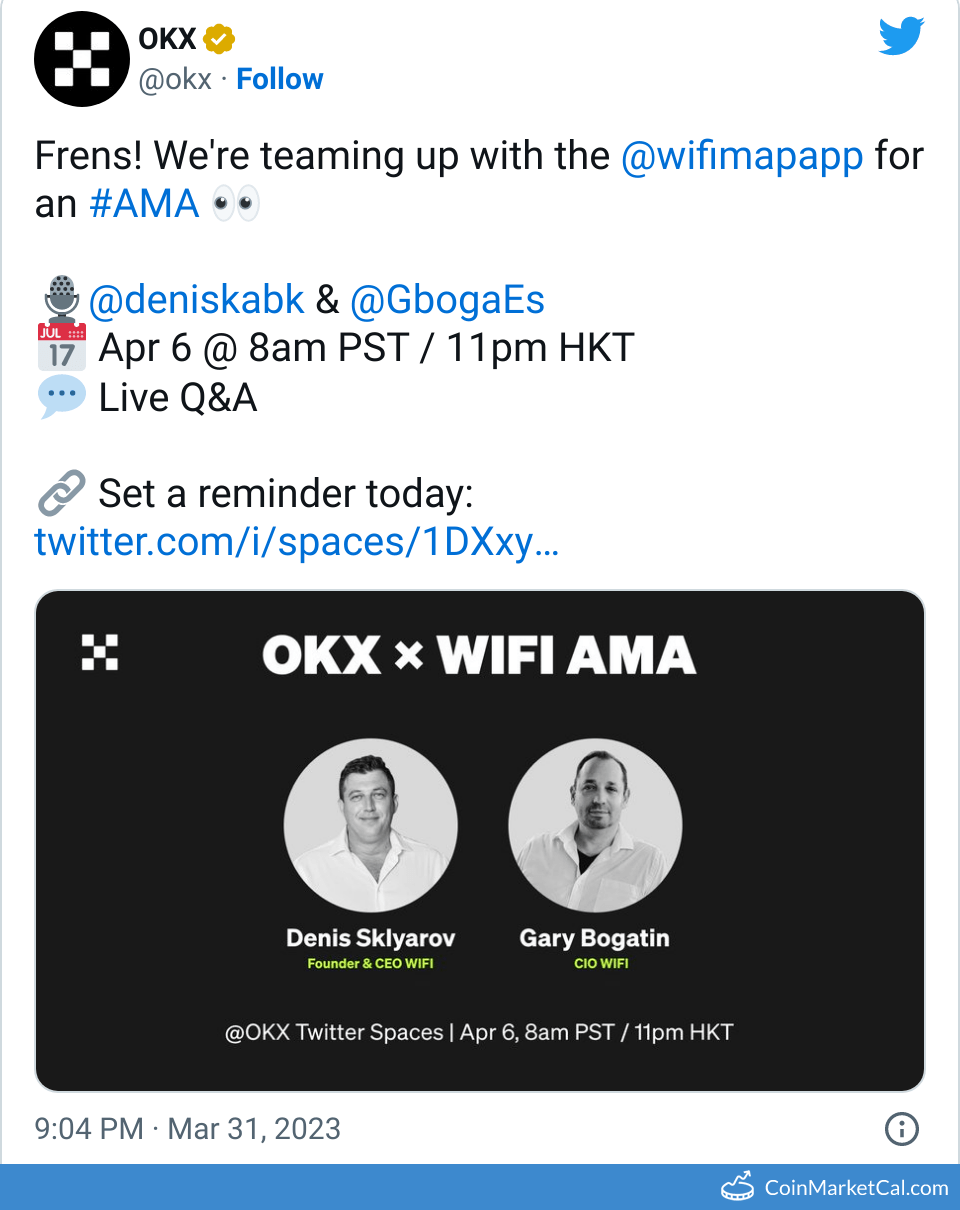Click the 9:04 PM Mar 31, 2023 timestamp
Screen dimensions: 960x1210
pyautogui.click(x=188, y=1129)
